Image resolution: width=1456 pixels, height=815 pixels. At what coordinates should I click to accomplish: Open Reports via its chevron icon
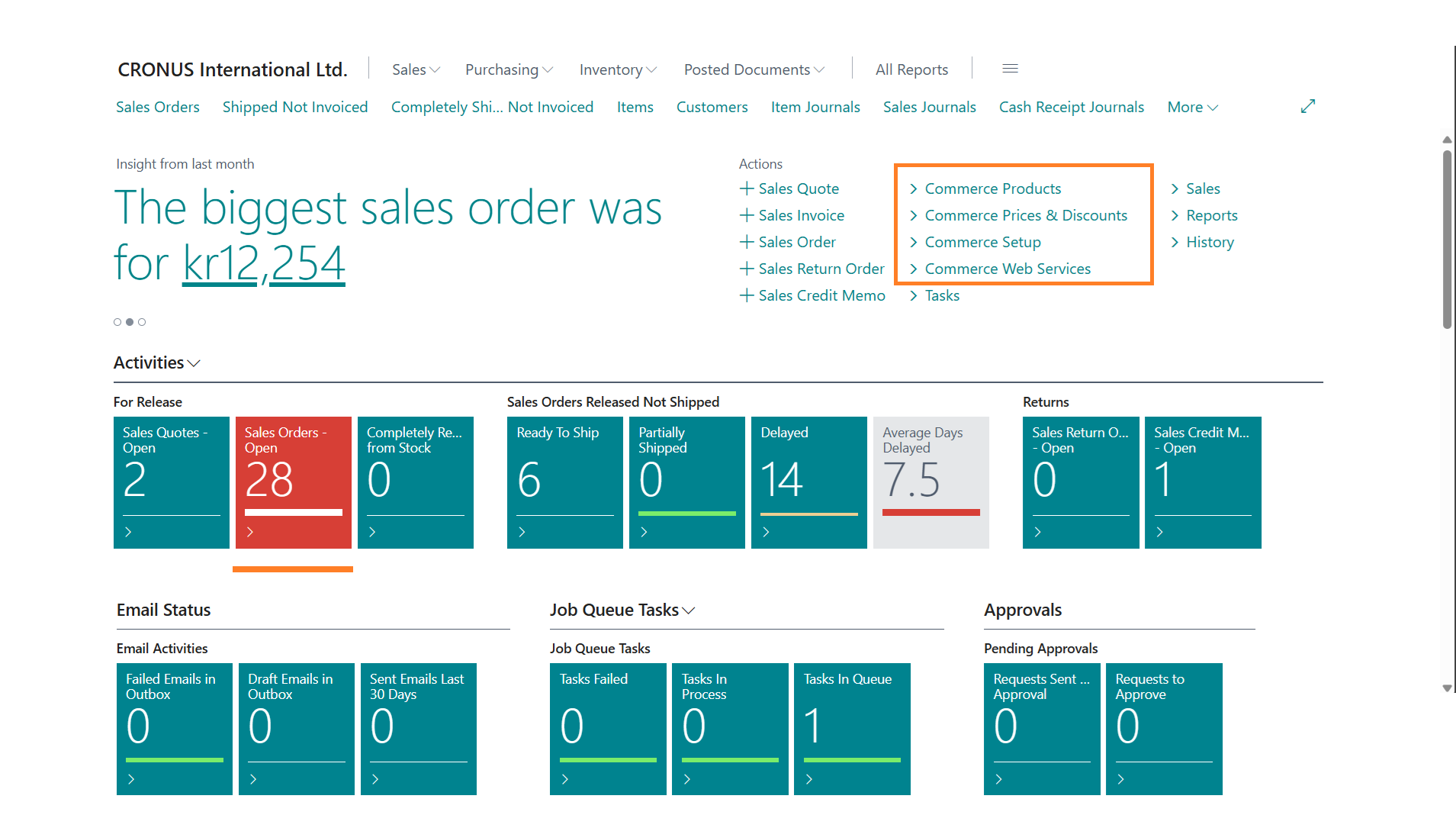[x=1175, y=215]
